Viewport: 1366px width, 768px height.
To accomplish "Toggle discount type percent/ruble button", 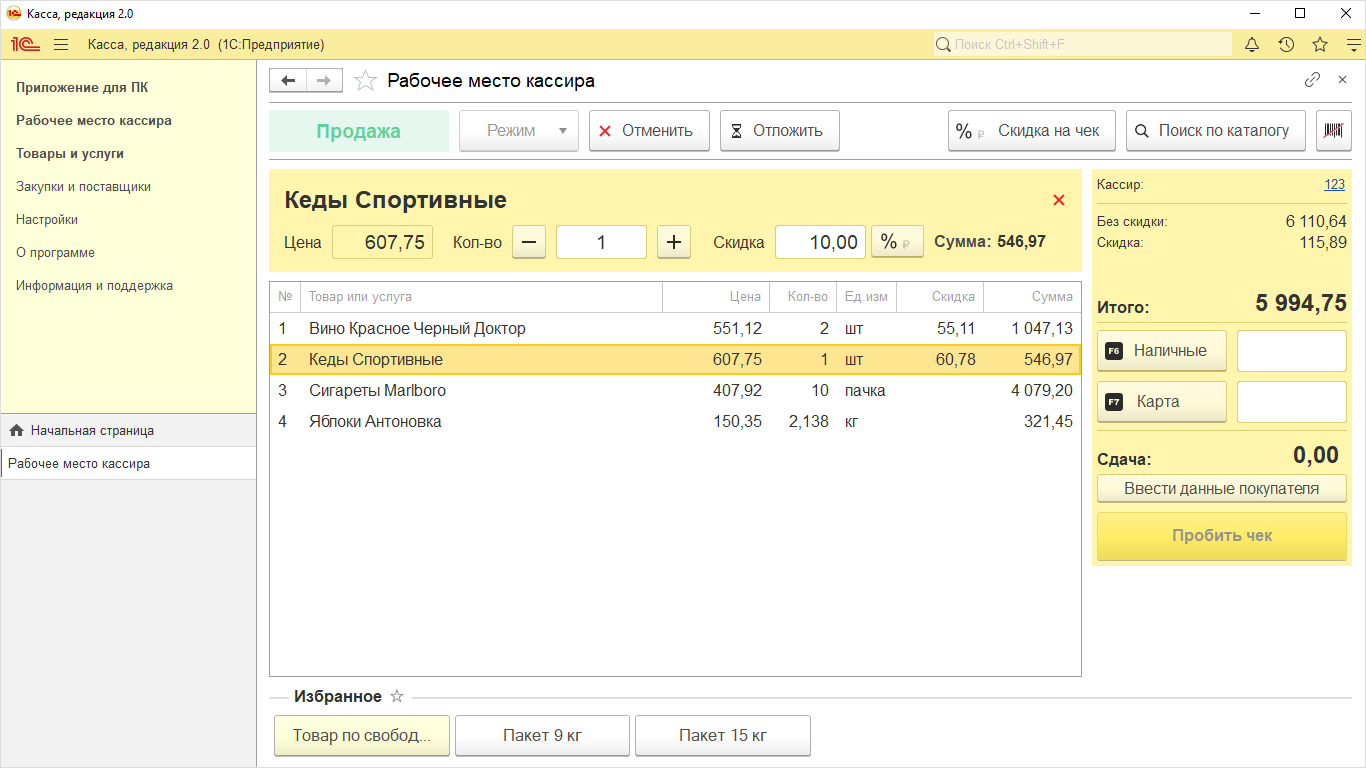I will point(897,242).
